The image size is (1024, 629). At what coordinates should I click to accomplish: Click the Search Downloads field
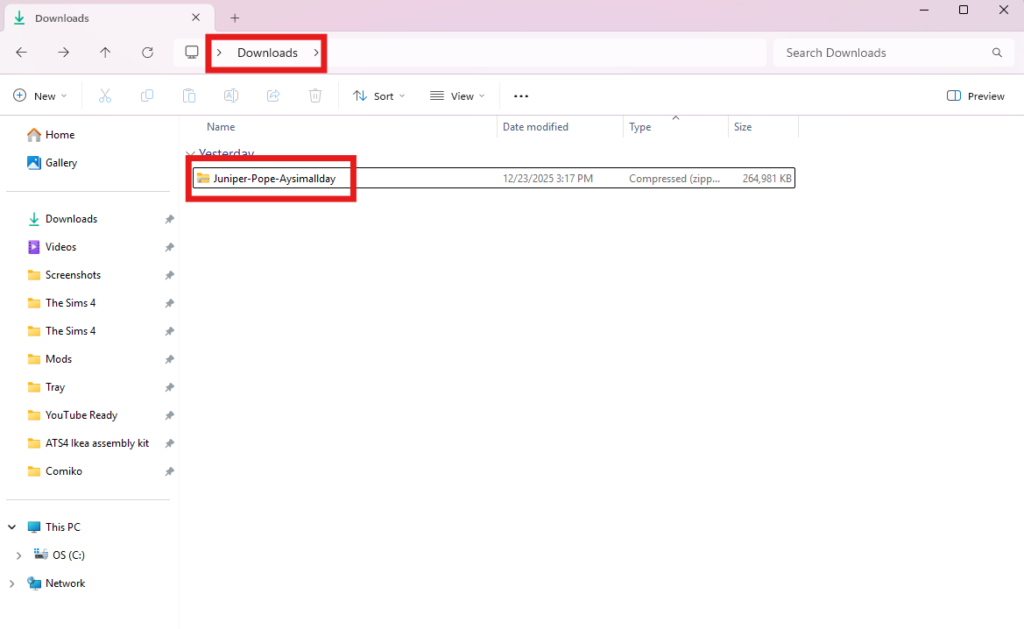coord(880,53)
